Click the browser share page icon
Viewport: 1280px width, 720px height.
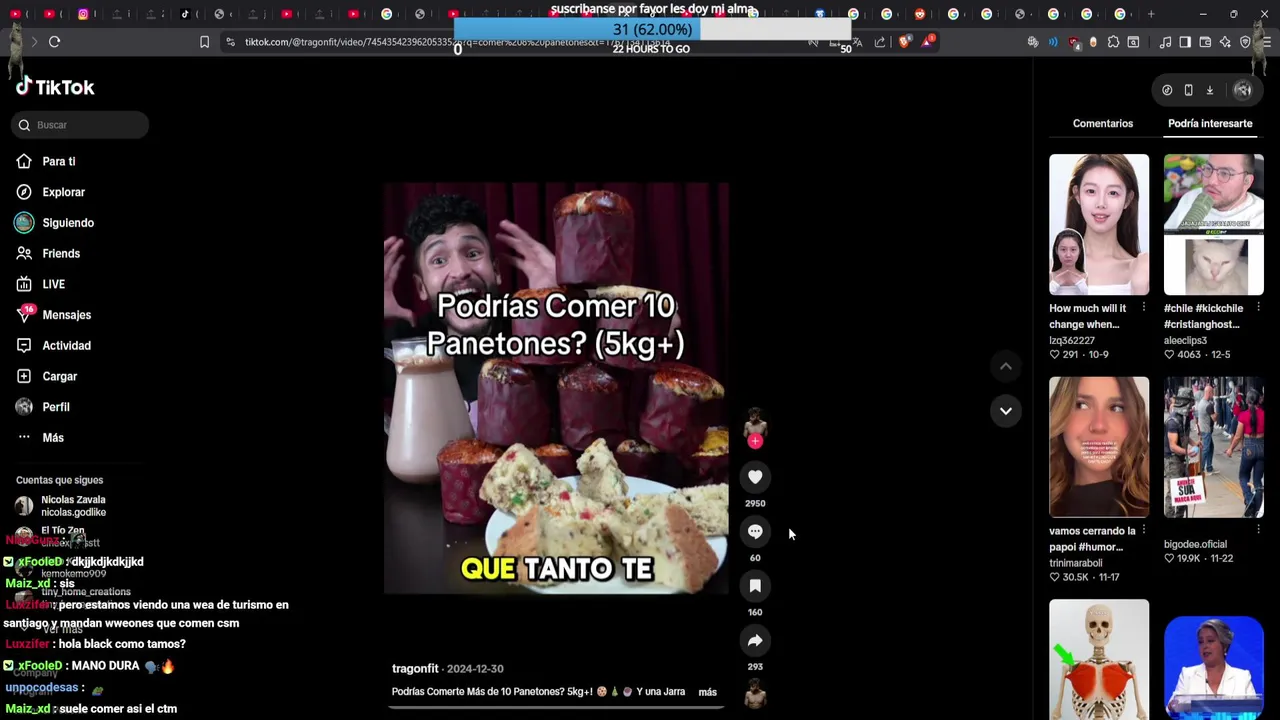point(879,42)
